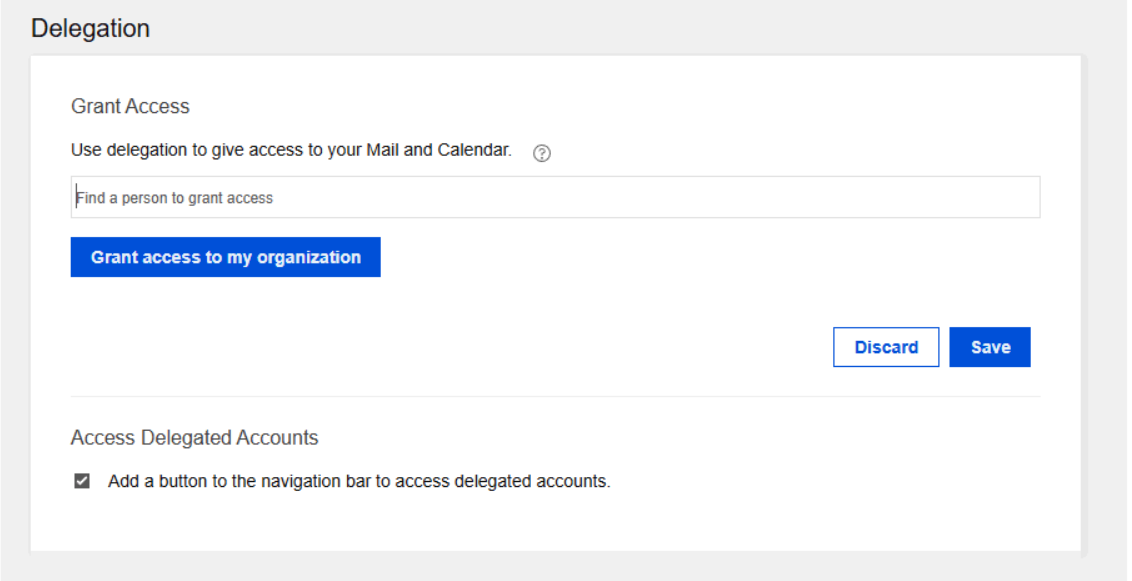Uncheck the delegated accounts navigation checkbox
This screenshot has height=581, width=1132.
coord(82,481)
